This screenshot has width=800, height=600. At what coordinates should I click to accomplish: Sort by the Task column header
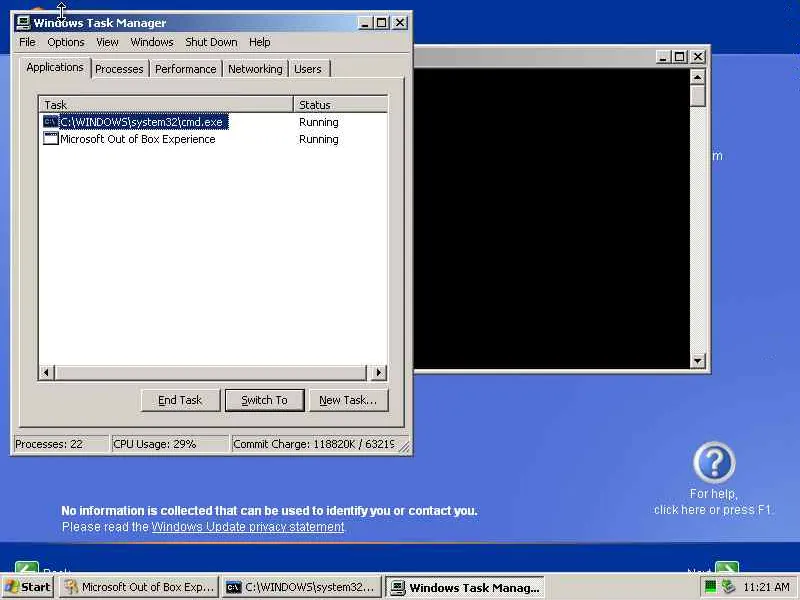click(166, 105)
